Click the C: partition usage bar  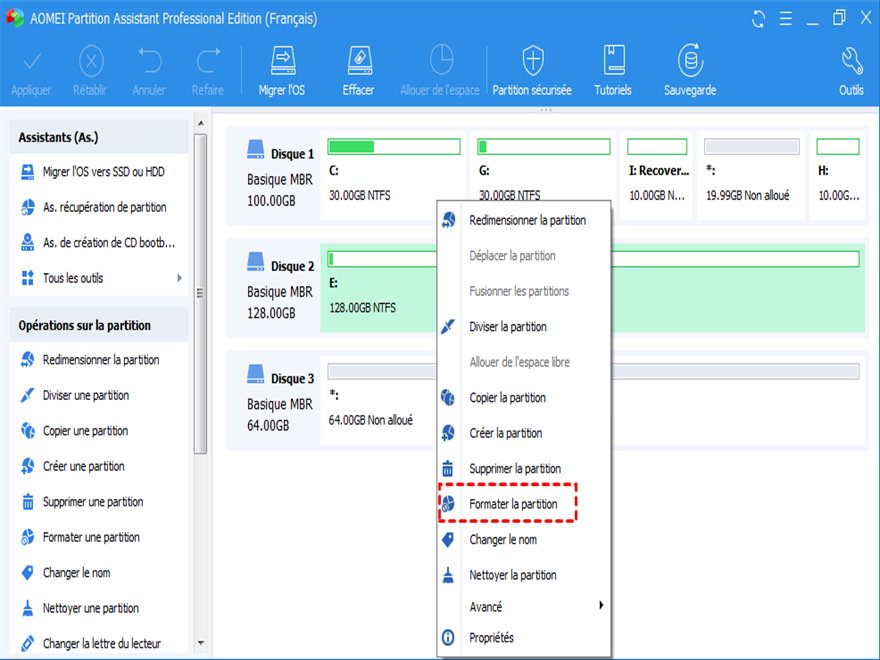click(394, 146)
